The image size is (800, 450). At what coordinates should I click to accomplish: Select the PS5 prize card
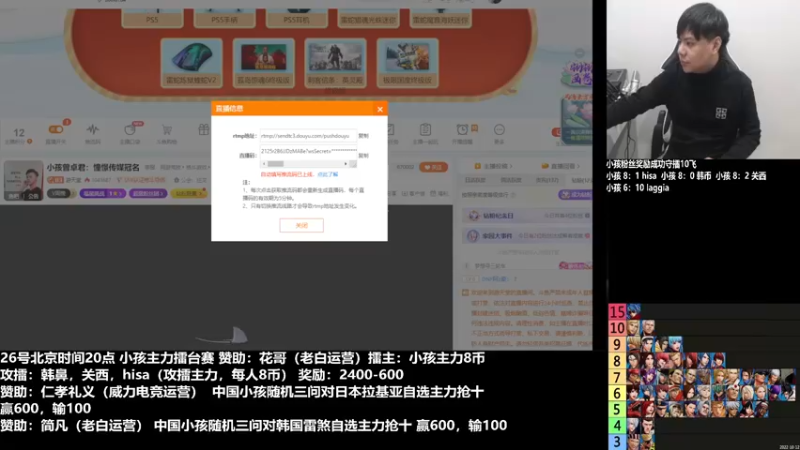pyautogui.click(x=152, y=18)
